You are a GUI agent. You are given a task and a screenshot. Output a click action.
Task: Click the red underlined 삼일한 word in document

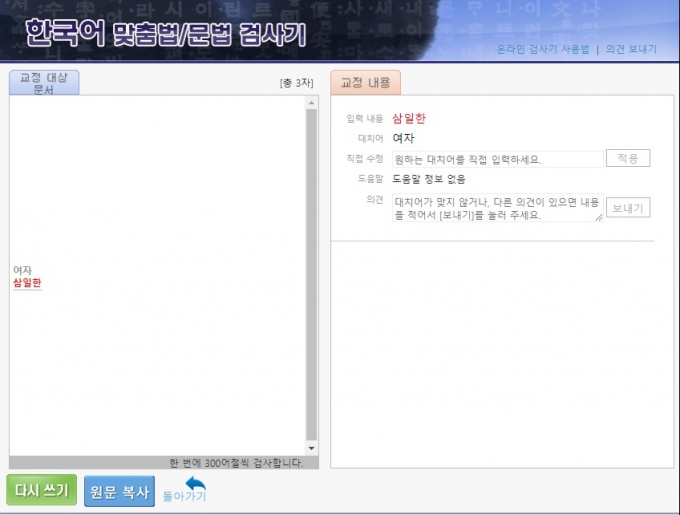point(27,283)
